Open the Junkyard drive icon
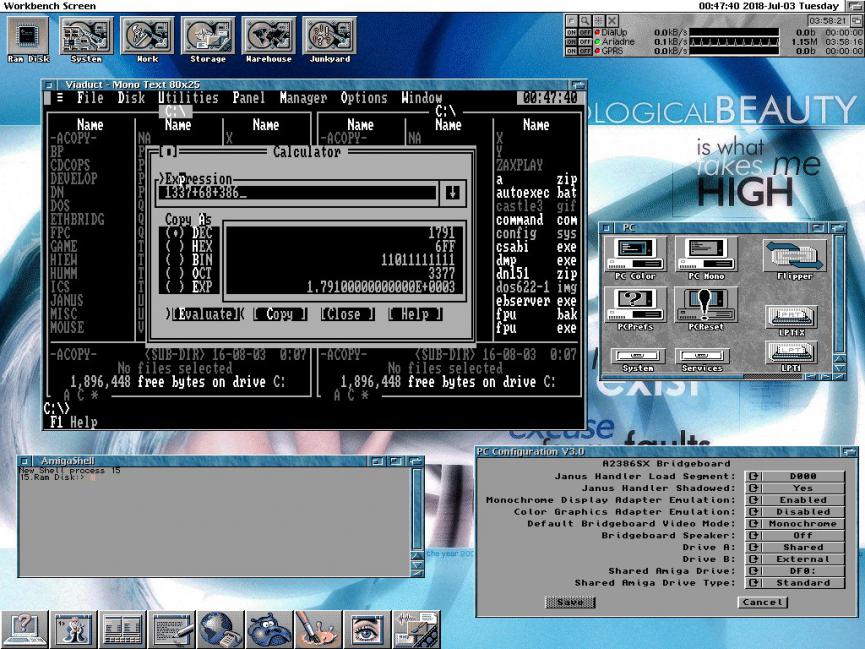The image size is (865, 649). tap(329, 38)
